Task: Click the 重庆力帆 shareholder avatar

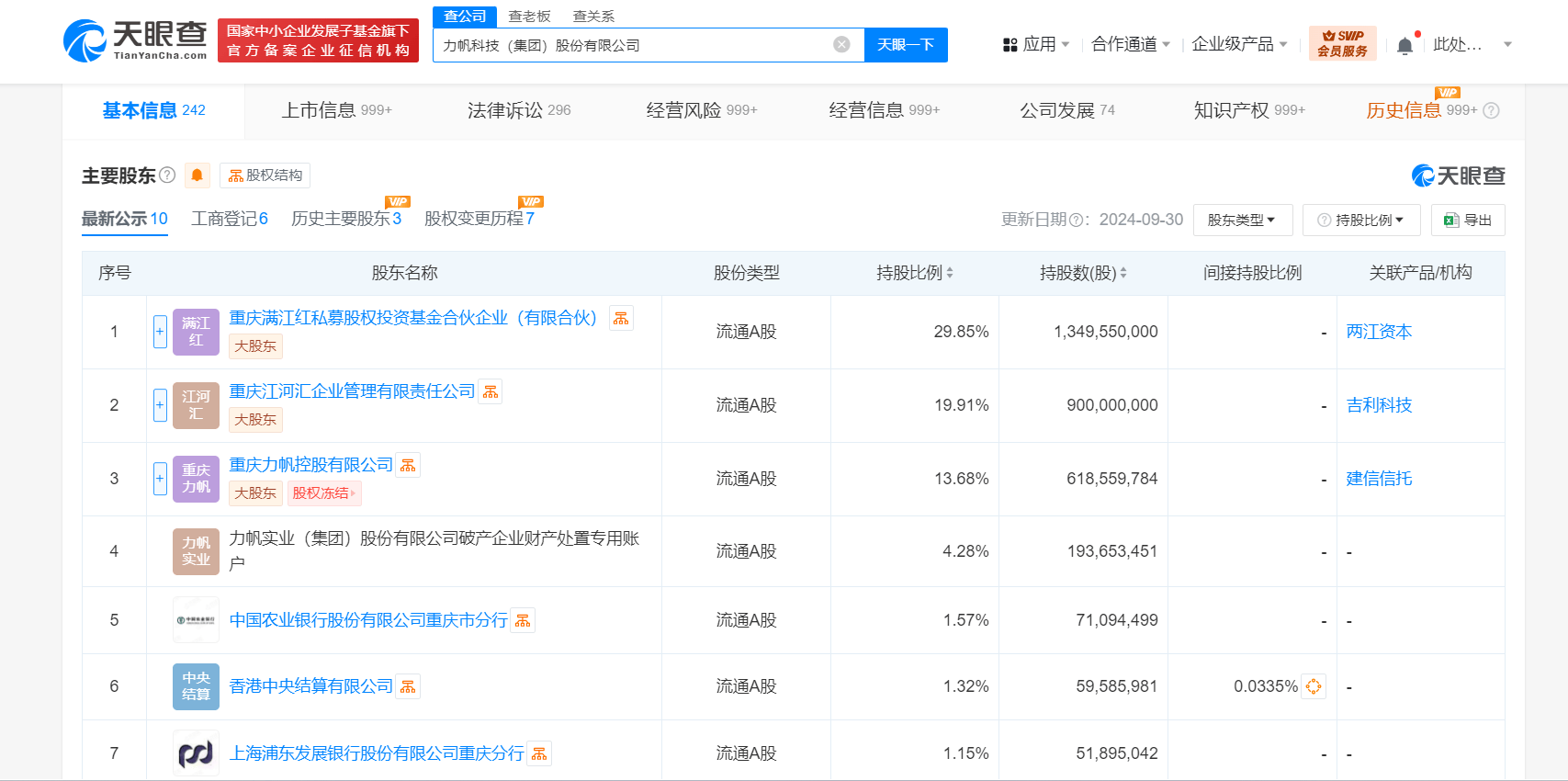Action: click(x=196, y=479)
